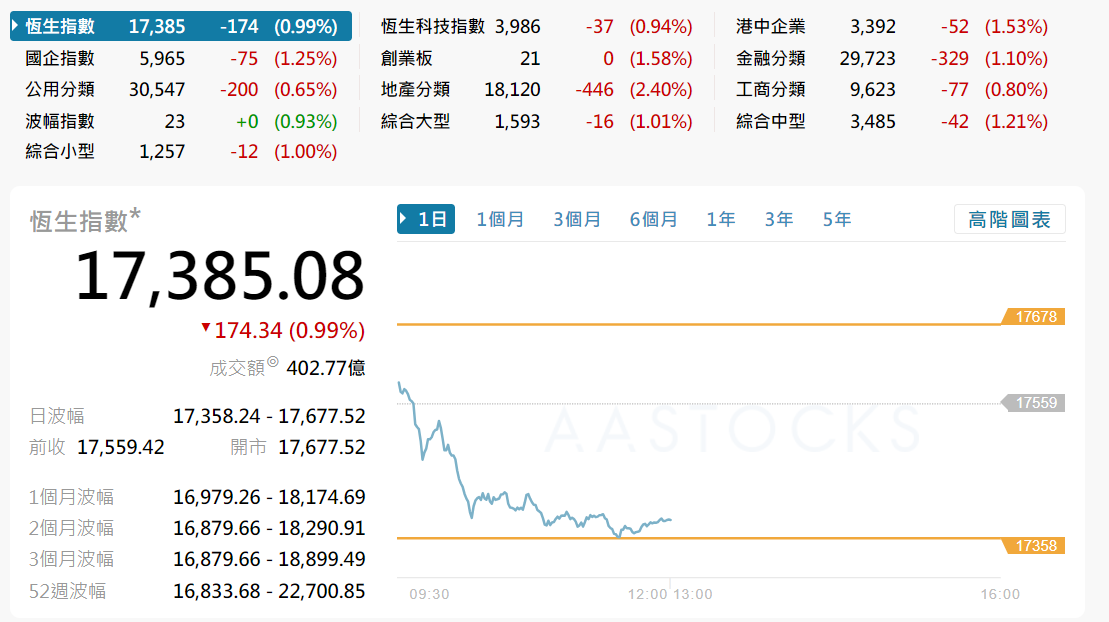The image size is (1109, 622).
Task: Switch to the 3個月 chart tab
Action: 577,219
